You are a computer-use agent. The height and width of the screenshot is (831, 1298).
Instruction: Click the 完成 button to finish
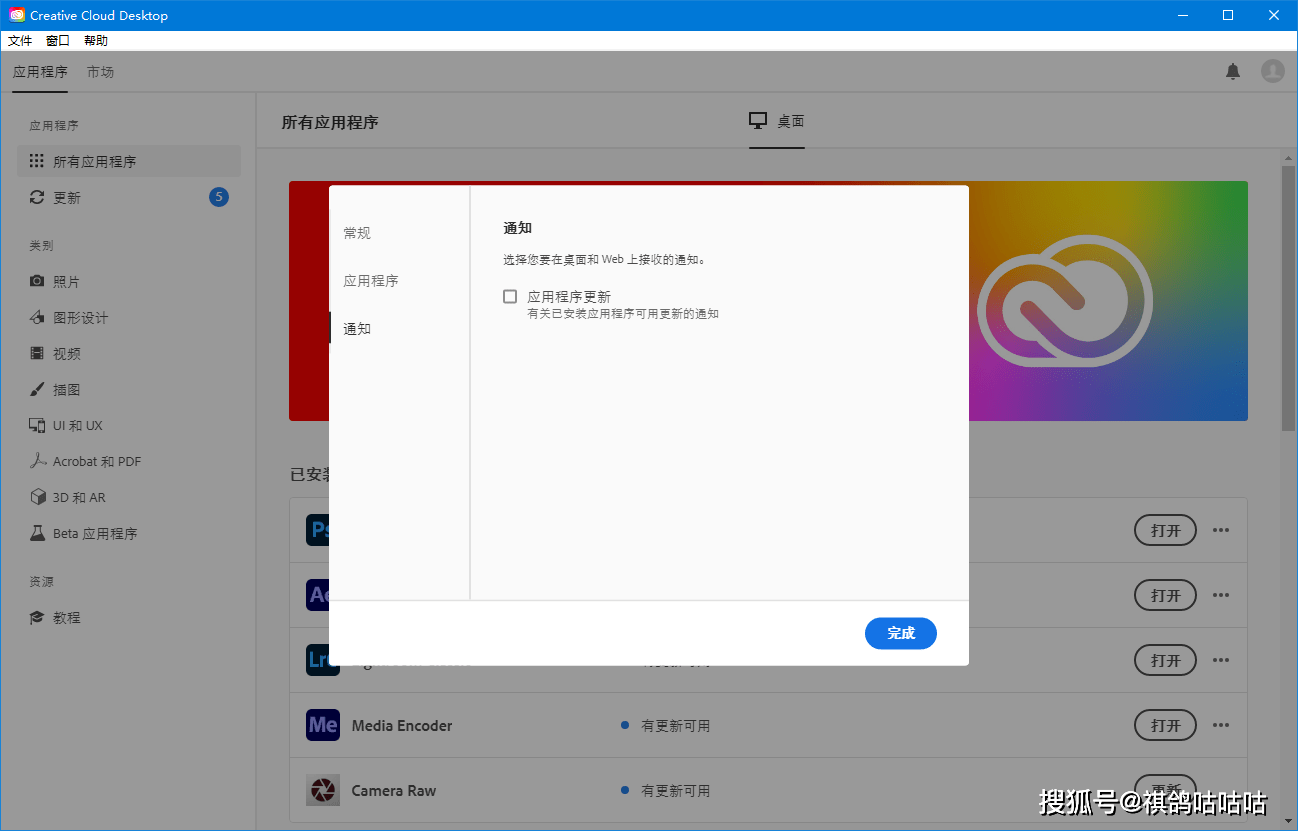(x=900, y=633)
